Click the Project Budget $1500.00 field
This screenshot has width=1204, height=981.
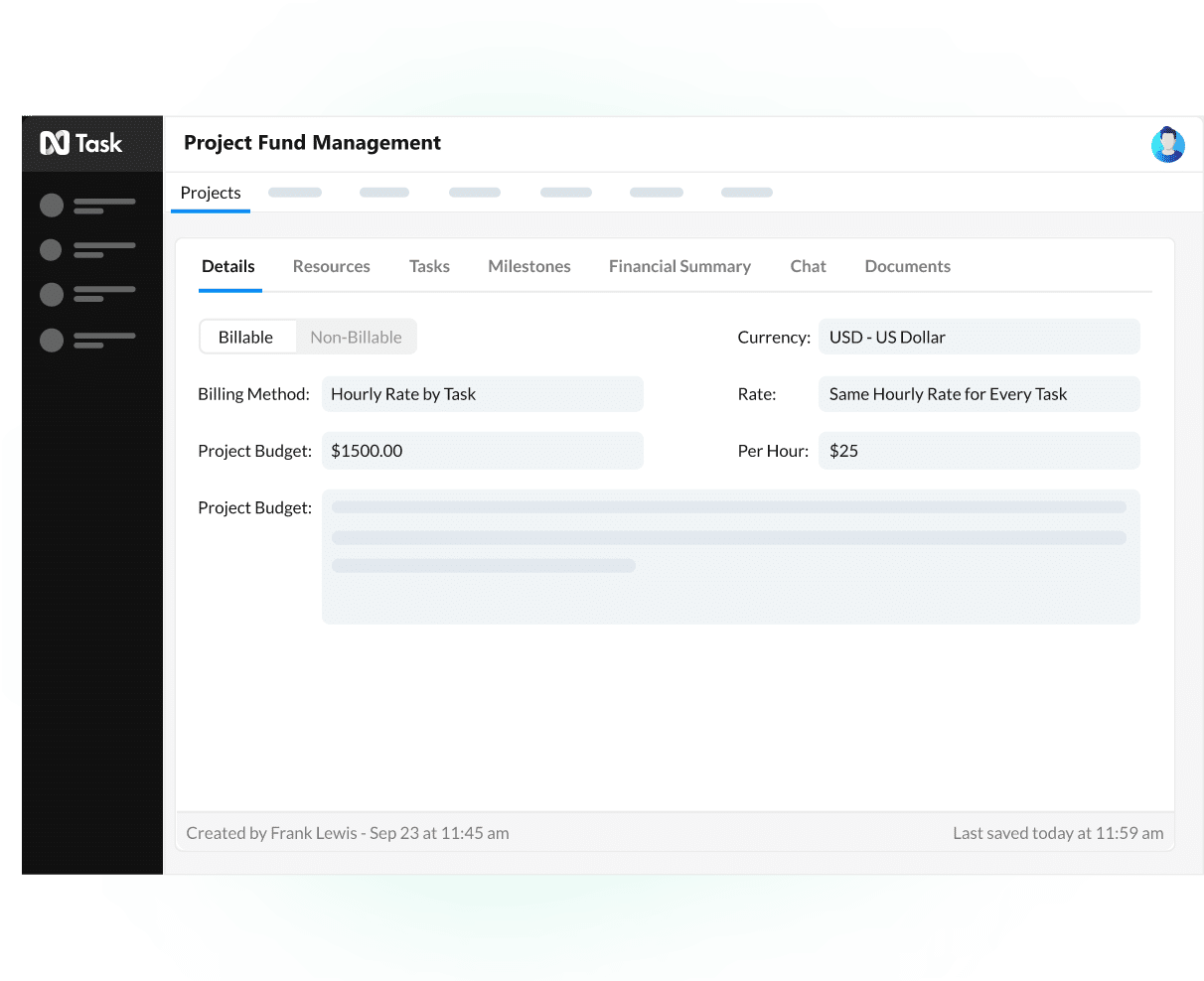tap(482, 451)
